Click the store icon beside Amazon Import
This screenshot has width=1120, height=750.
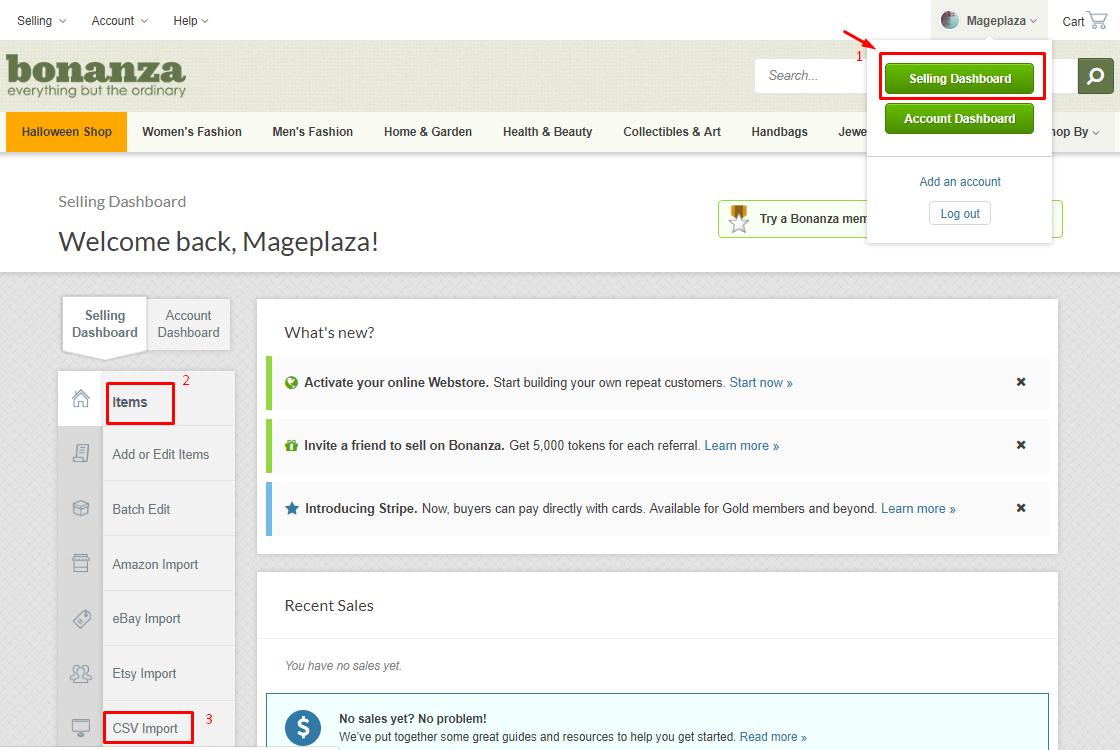tap(81, 563)
